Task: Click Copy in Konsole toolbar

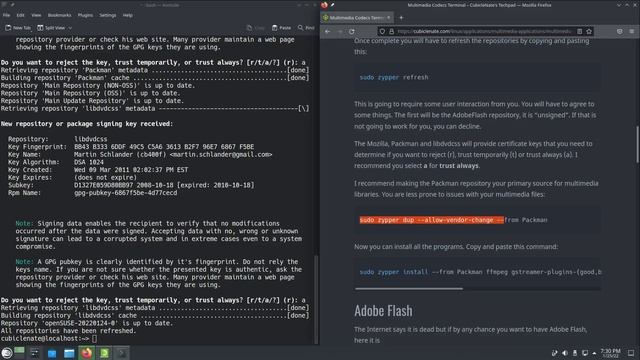Action: [x=256, y=28]
